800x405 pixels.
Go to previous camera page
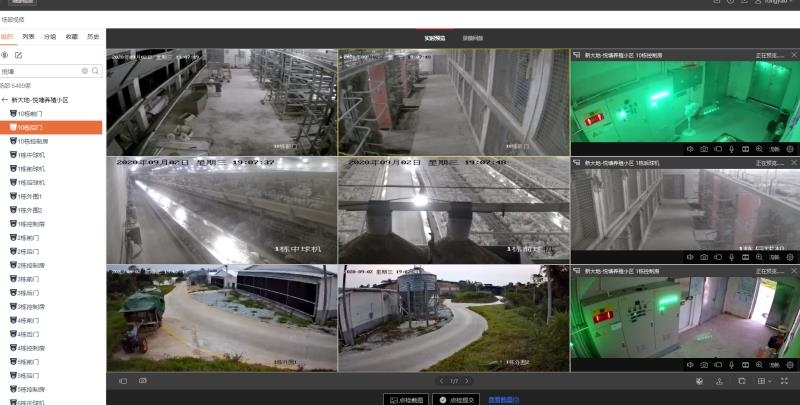pyautogui.click(x=441, y=381)
